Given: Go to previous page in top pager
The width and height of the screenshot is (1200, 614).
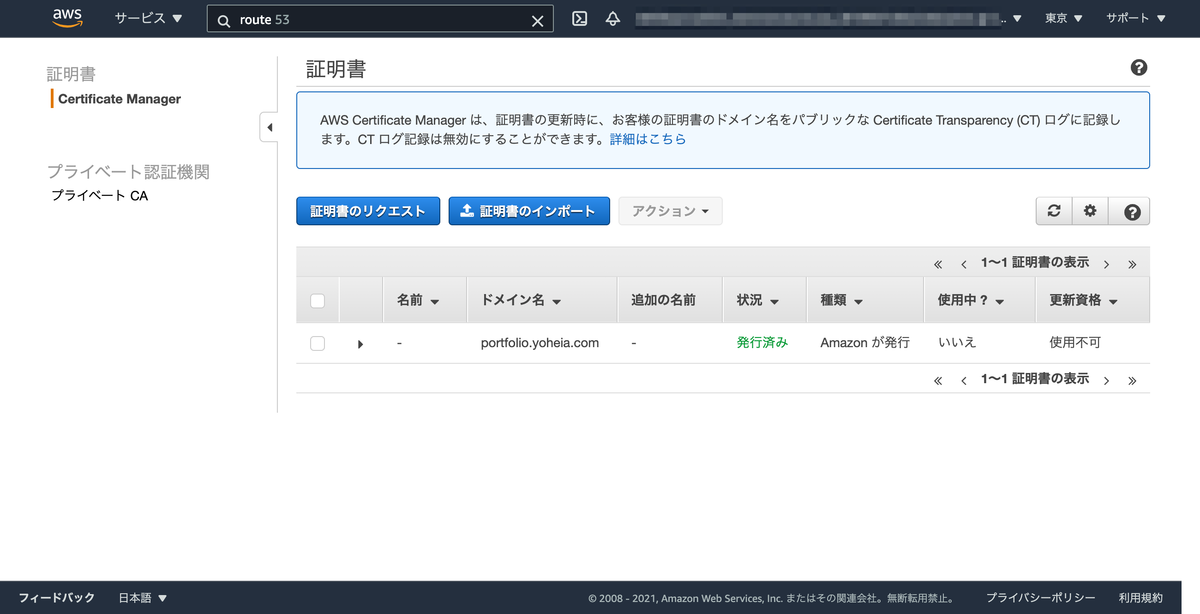Looking at the screenshot, I should pos(963,264).
